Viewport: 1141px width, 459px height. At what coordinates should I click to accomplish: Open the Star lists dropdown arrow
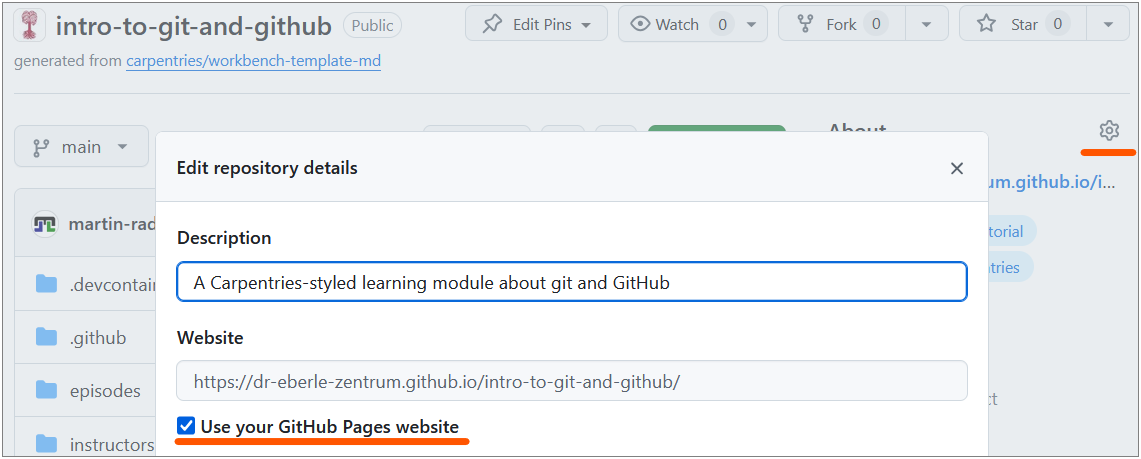1108,24
